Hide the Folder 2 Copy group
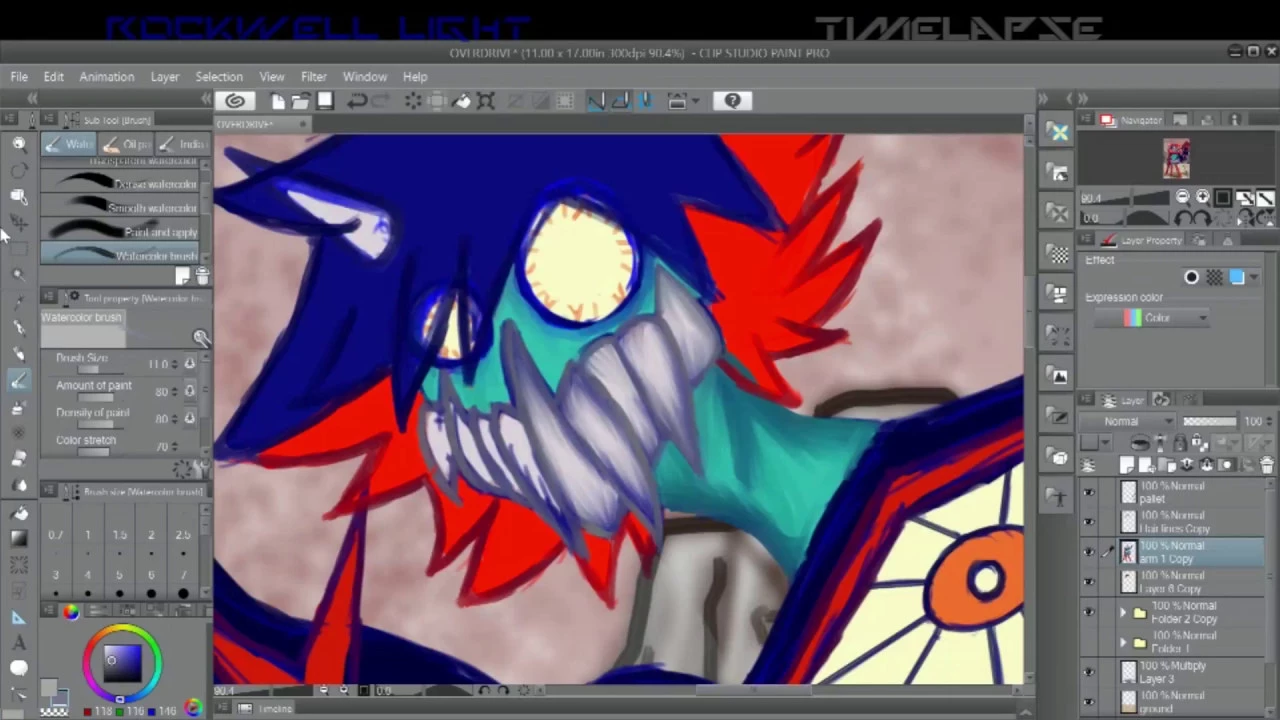Viewport: 1280px width, 720px height. [1089, 612]
